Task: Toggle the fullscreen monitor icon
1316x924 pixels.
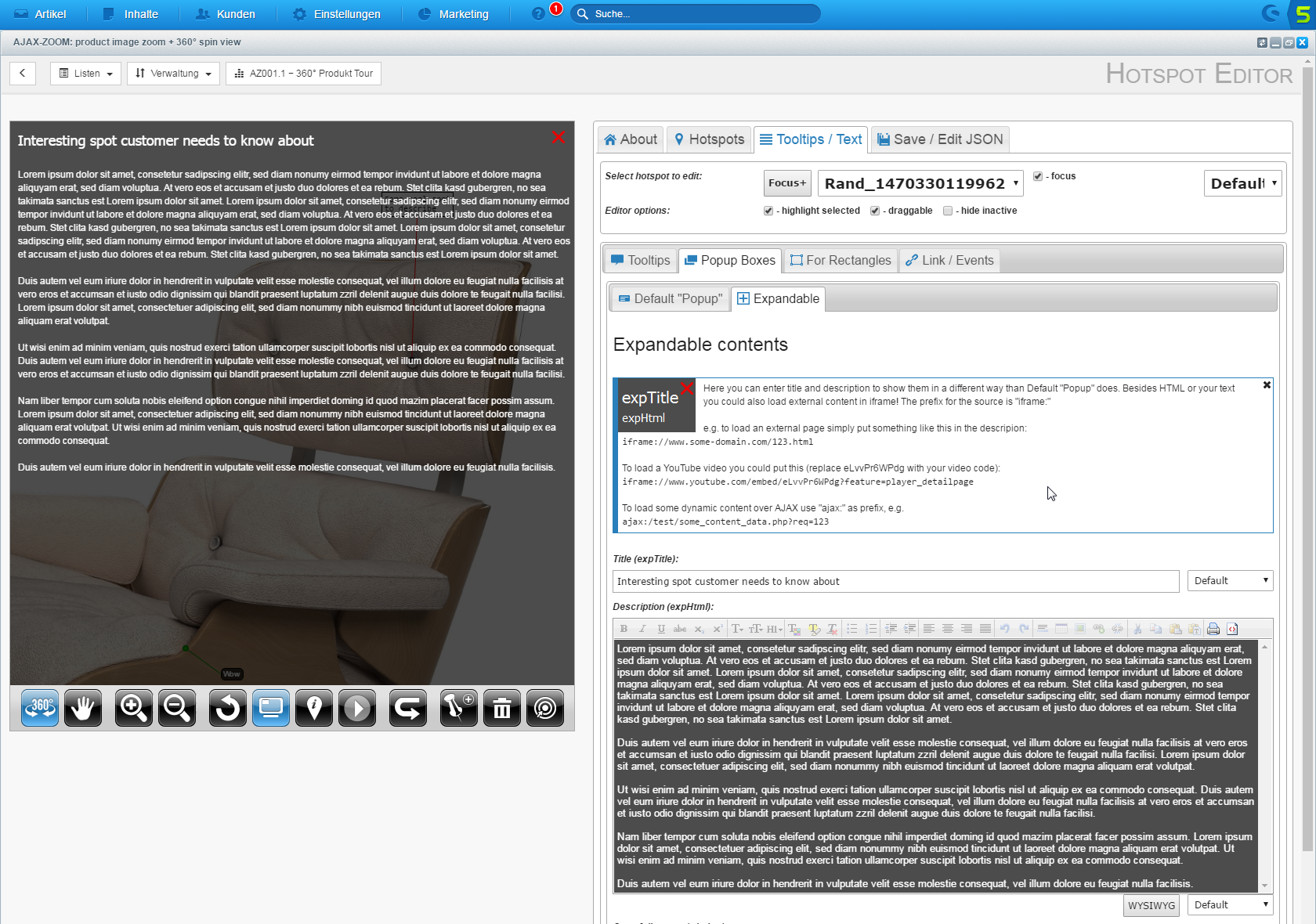Action: pos(271,708)
